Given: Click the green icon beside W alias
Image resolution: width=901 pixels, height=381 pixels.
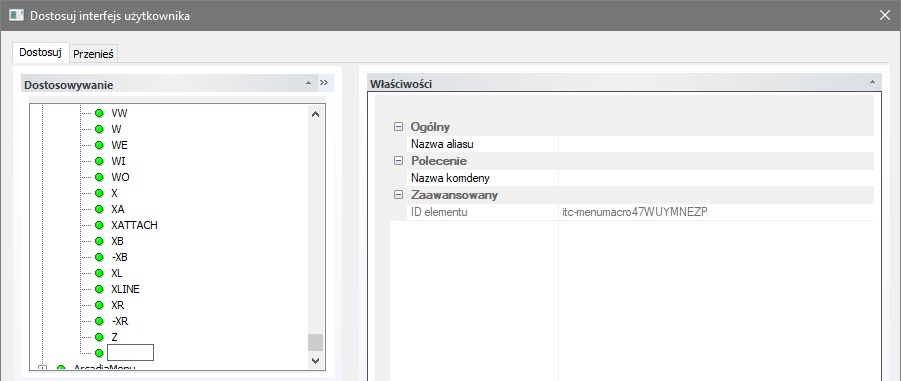Looking at the screenshot, I should point(99,129).
